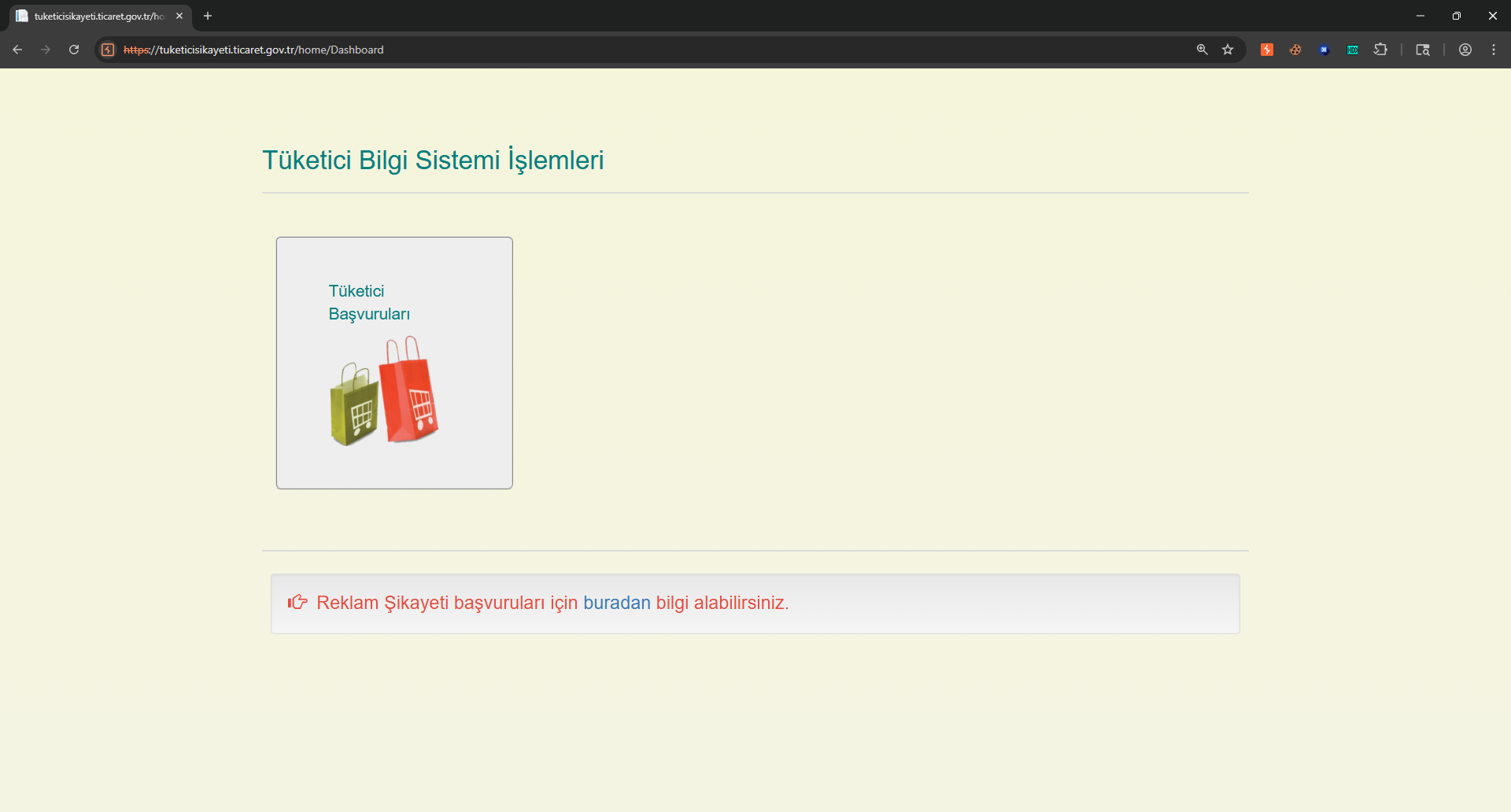Reload the page
1511x812 pixels.
click(74, 50)
